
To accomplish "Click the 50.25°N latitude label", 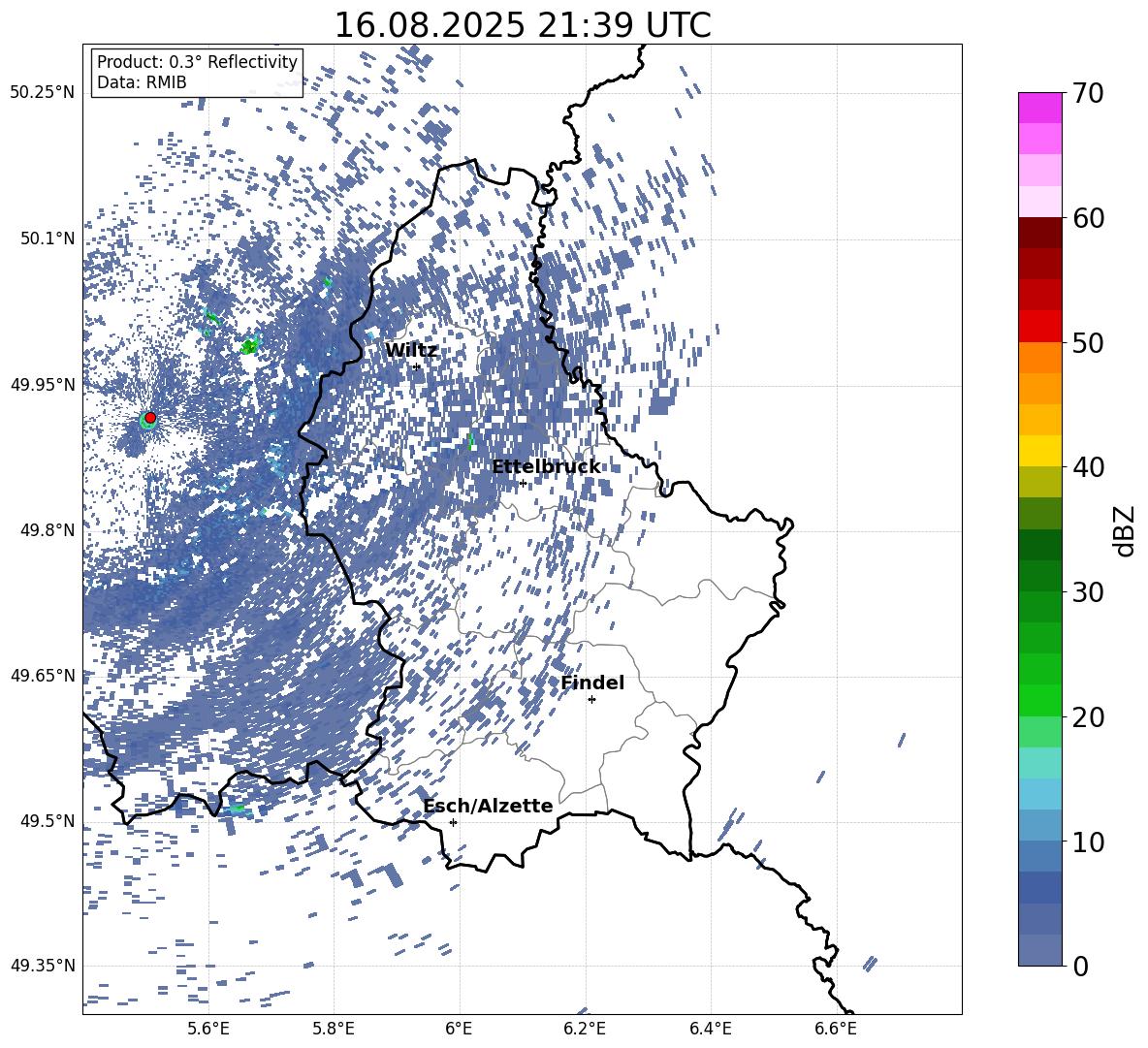I will [x=43, y=93].
